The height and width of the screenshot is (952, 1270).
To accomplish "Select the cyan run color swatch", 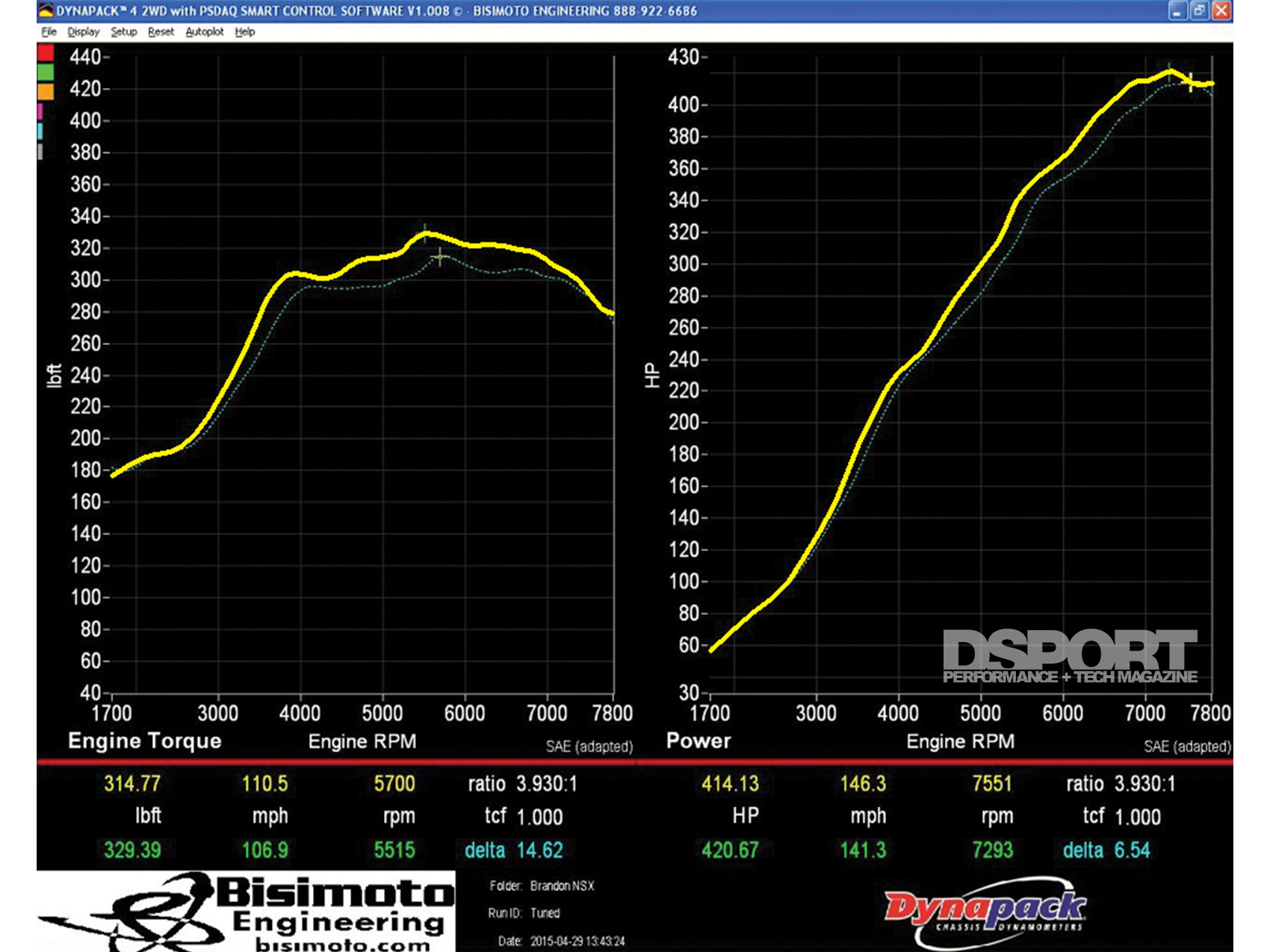I will [x=40, y=131].
